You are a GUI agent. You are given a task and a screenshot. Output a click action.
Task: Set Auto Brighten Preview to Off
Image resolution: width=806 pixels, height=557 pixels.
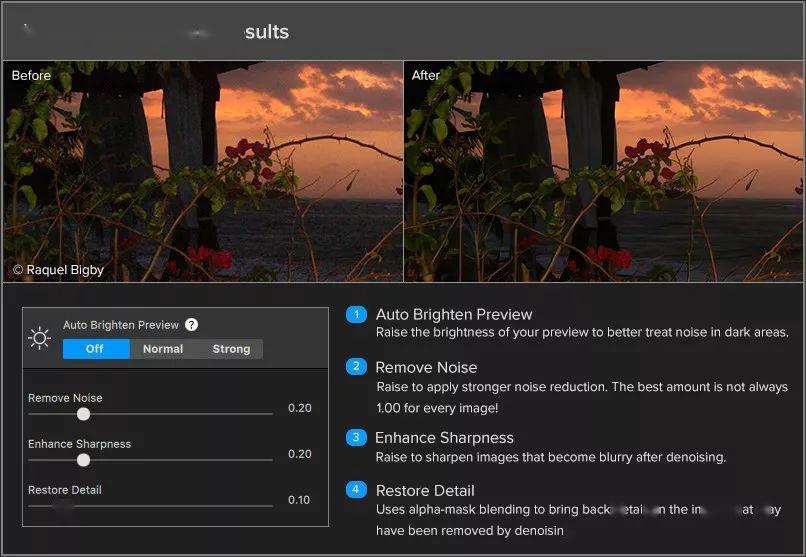click(96, 349)
